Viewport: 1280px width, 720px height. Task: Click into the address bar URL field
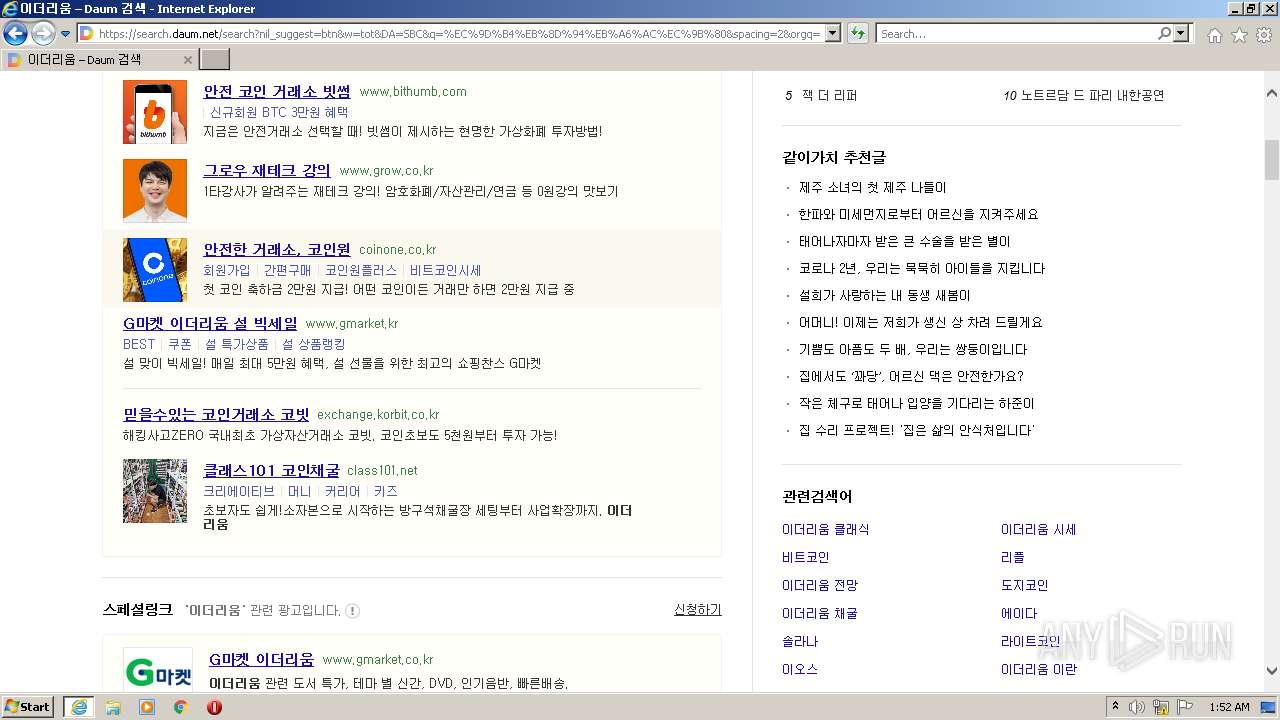pos(459,34)
